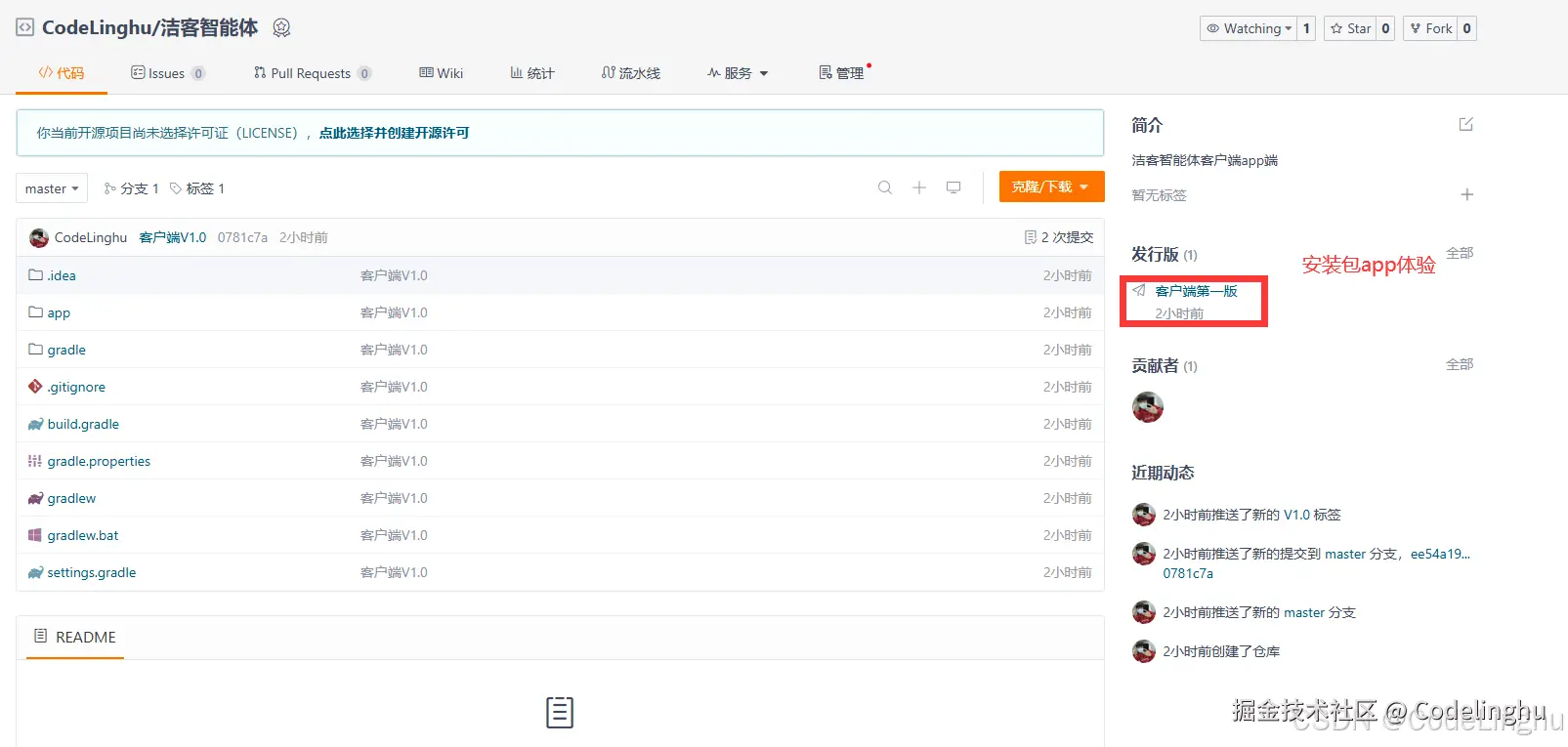
Task: Click the gradle elephant icon beside build.gradle
Action: pyautogui.click(x=35, y=424)
